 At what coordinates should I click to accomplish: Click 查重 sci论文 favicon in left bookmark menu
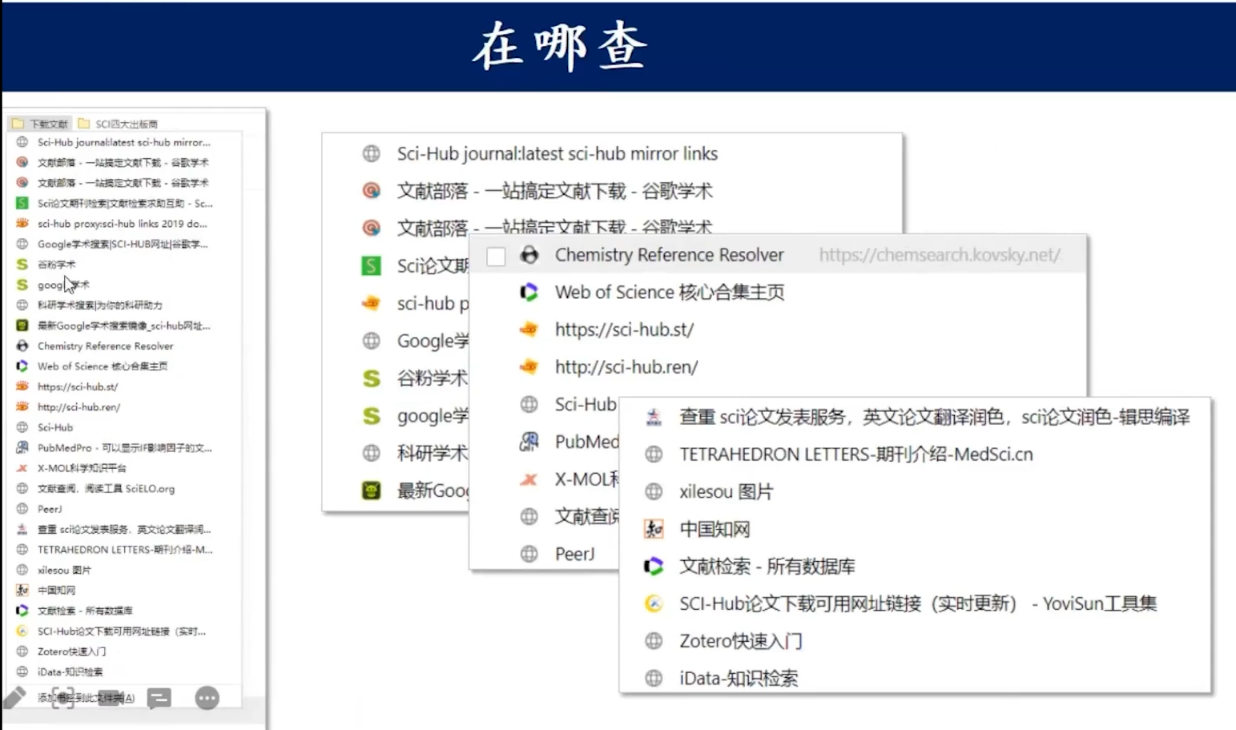[x=22, y=529]
